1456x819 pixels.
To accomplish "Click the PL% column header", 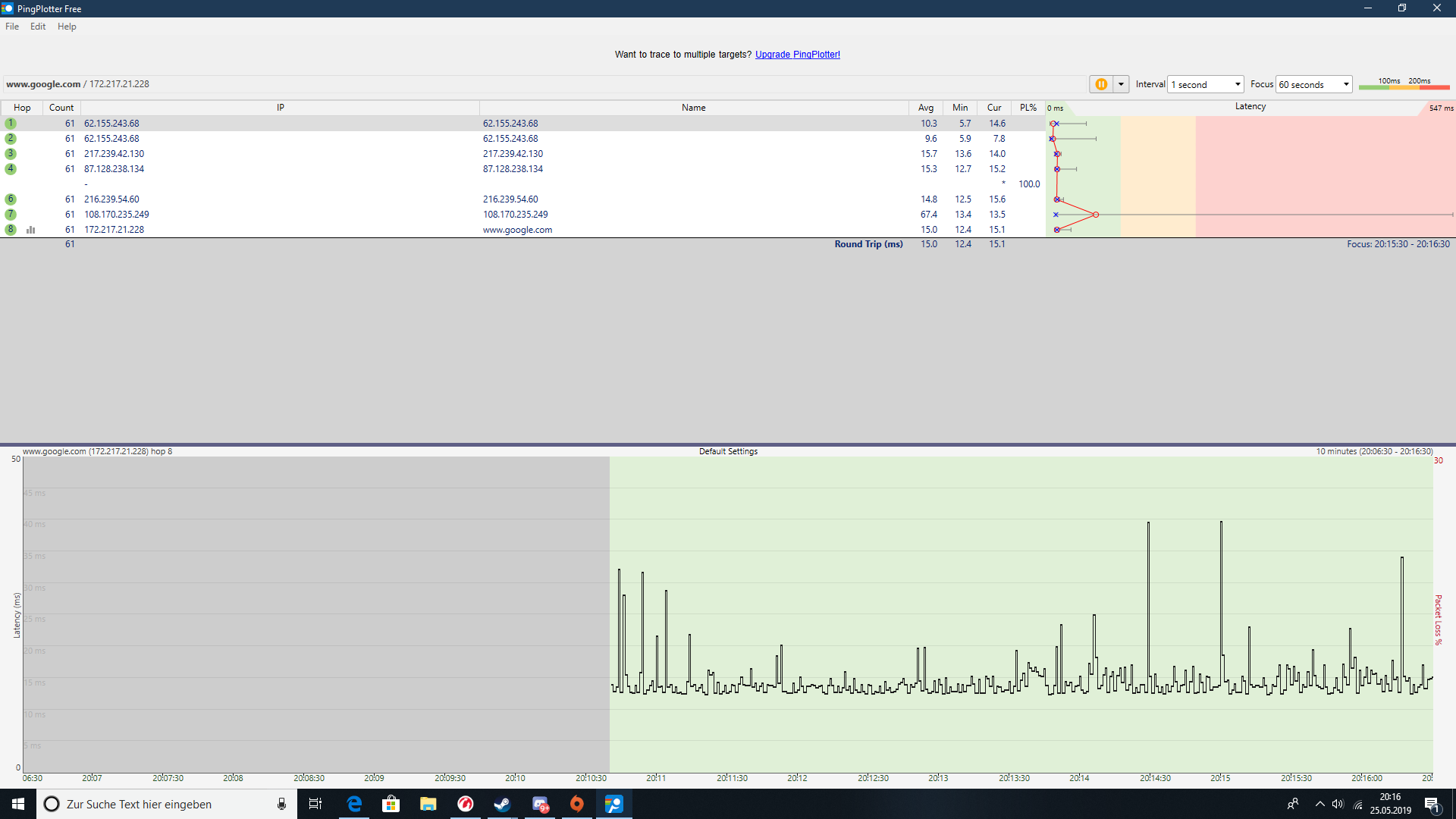I will pyautogui.click(x=1028, y=108).
